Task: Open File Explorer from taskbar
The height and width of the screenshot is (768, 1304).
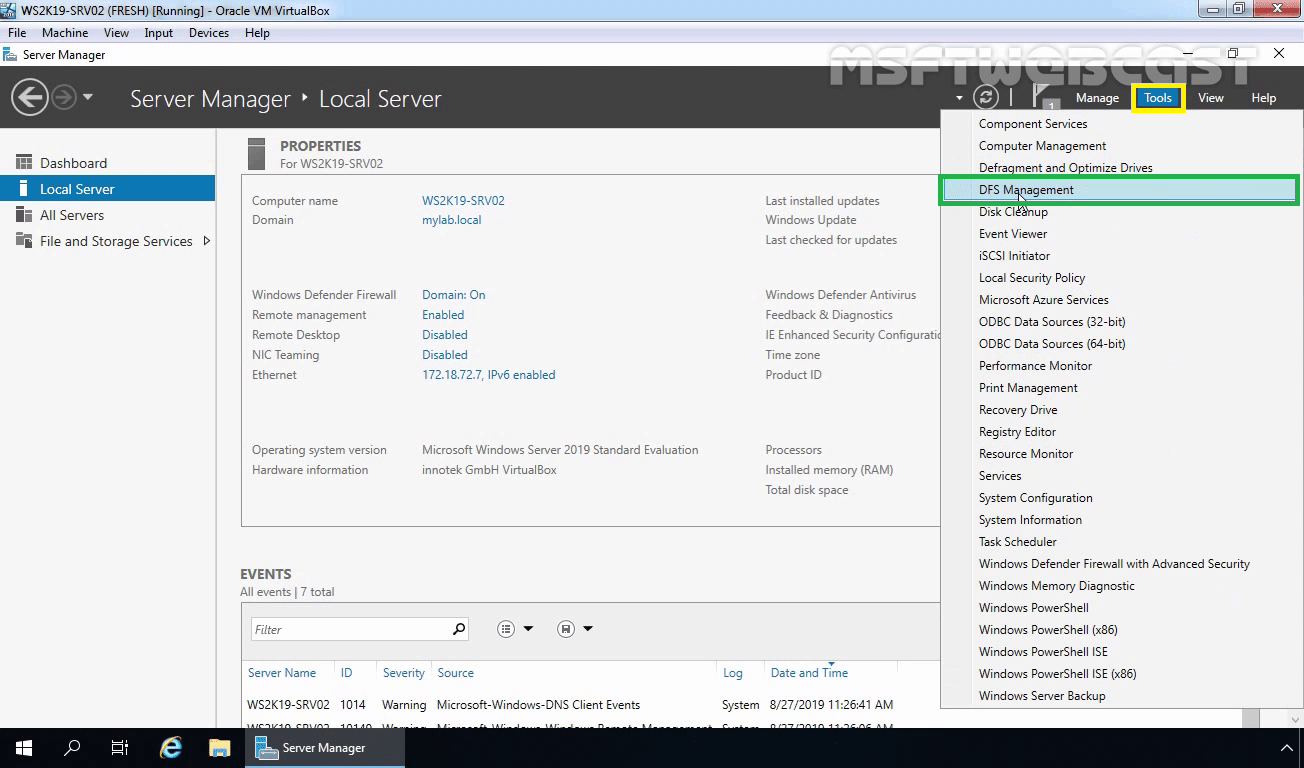Action: (220, 748)
